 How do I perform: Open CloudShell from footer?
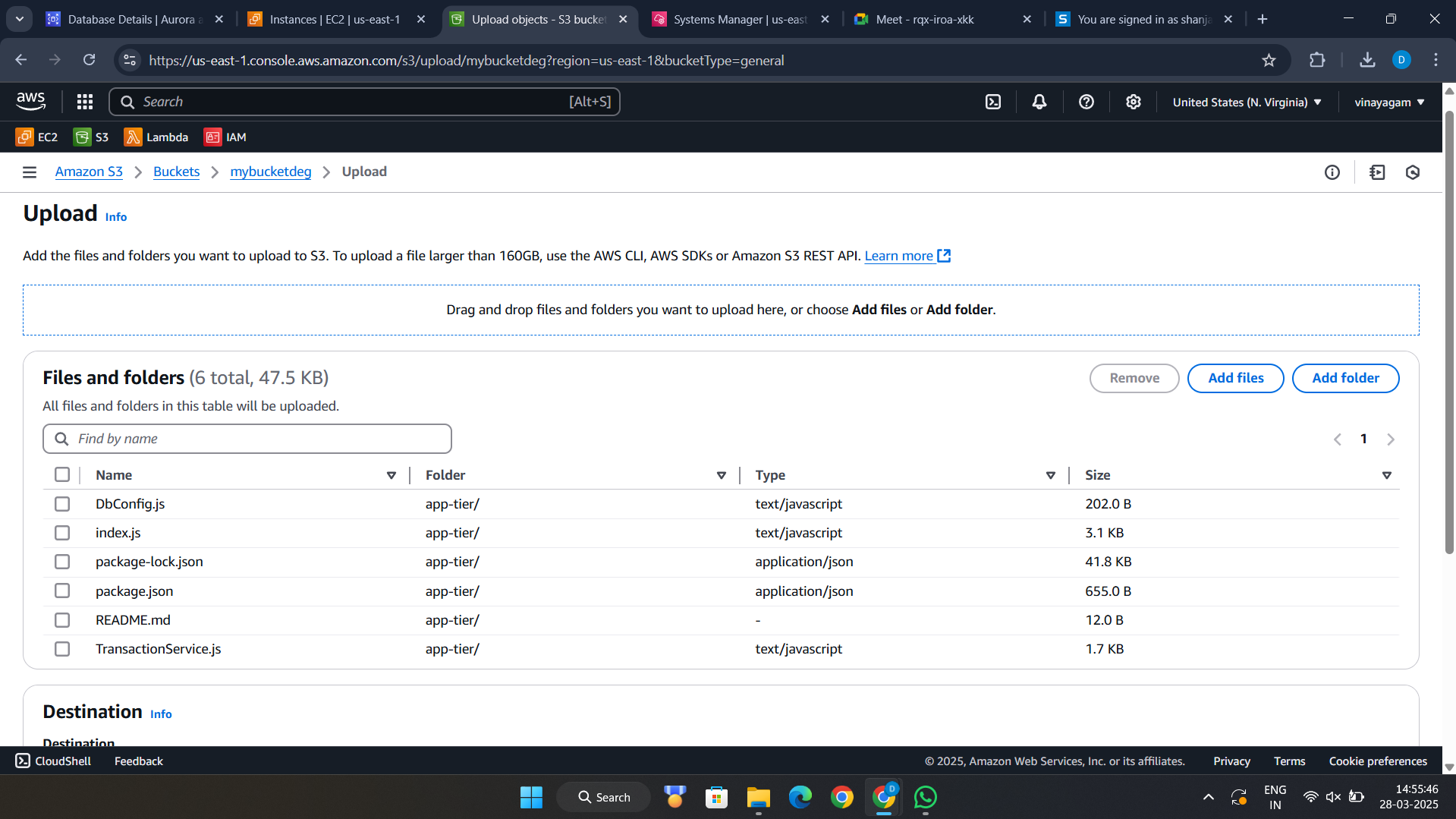click(x=53, y=761)
